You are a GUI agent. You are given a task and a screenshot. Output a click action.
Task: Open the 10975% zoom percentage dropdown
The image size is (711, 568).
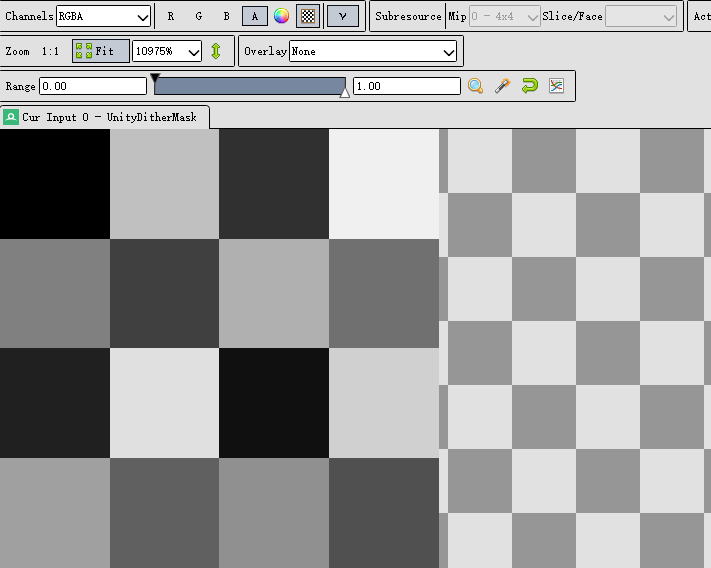pyautogui.click(x=167, y=51)
